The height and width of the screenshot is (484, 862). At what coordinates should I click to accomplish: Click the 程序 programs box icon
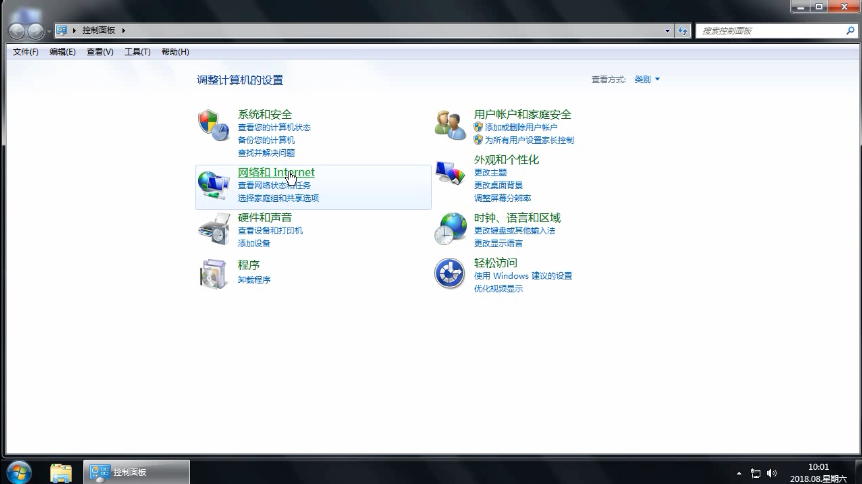[213, 273]
